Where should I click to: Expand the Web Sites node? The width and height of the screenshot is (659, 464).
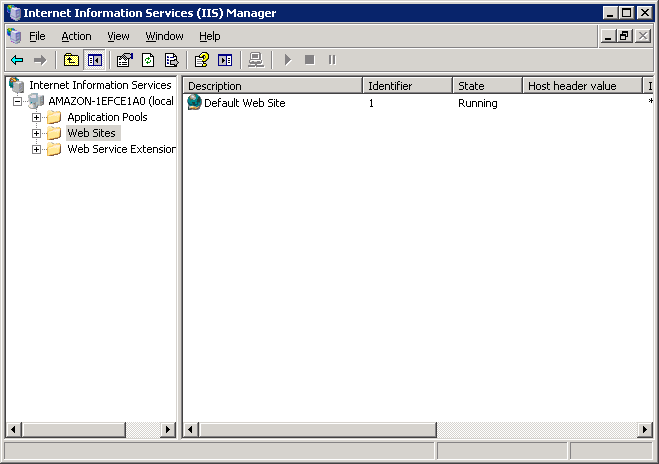(x=37, y=133)
